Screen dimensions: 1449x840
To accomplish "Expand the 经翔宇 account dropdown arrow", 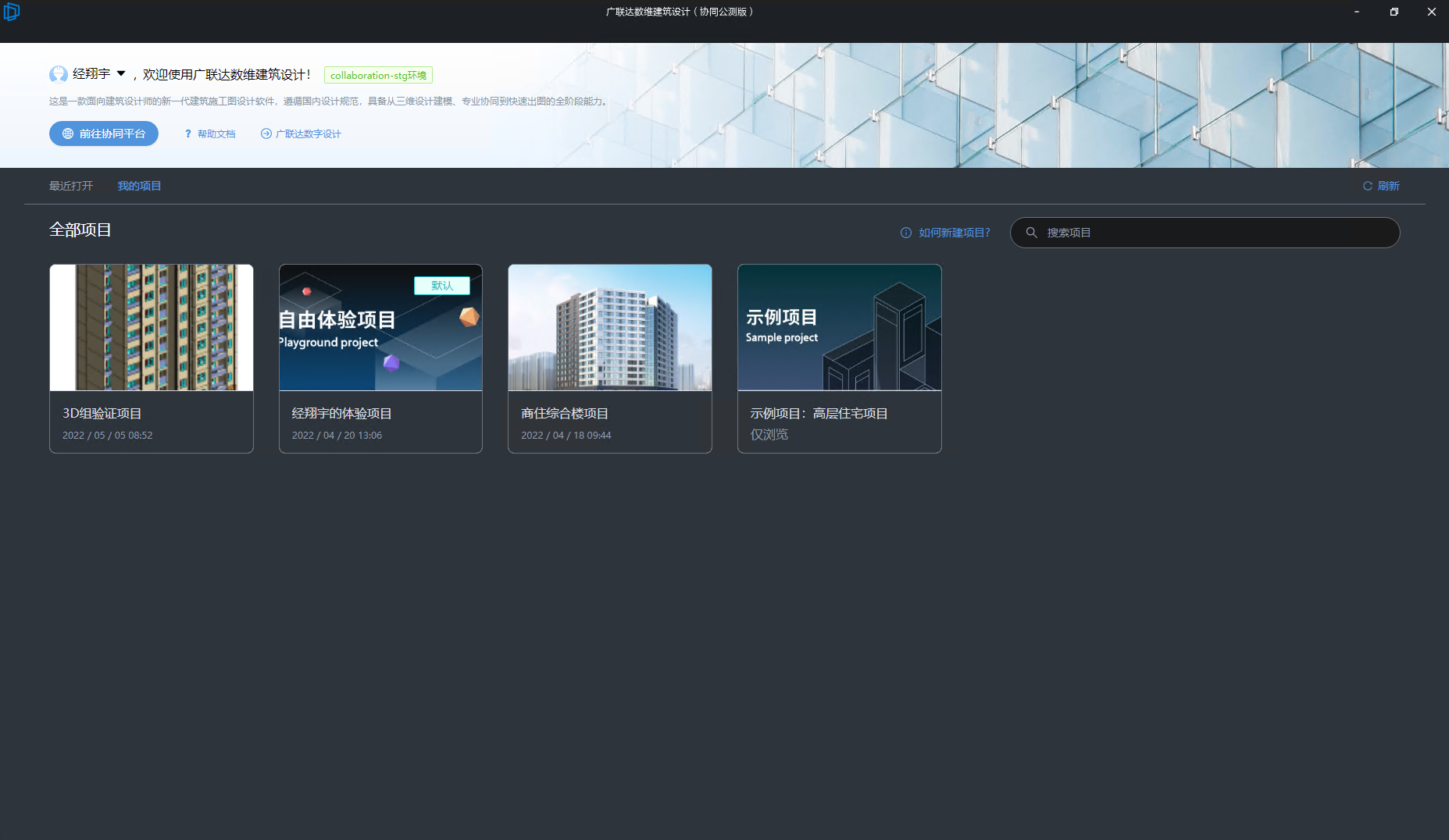I will click(121, 74).
